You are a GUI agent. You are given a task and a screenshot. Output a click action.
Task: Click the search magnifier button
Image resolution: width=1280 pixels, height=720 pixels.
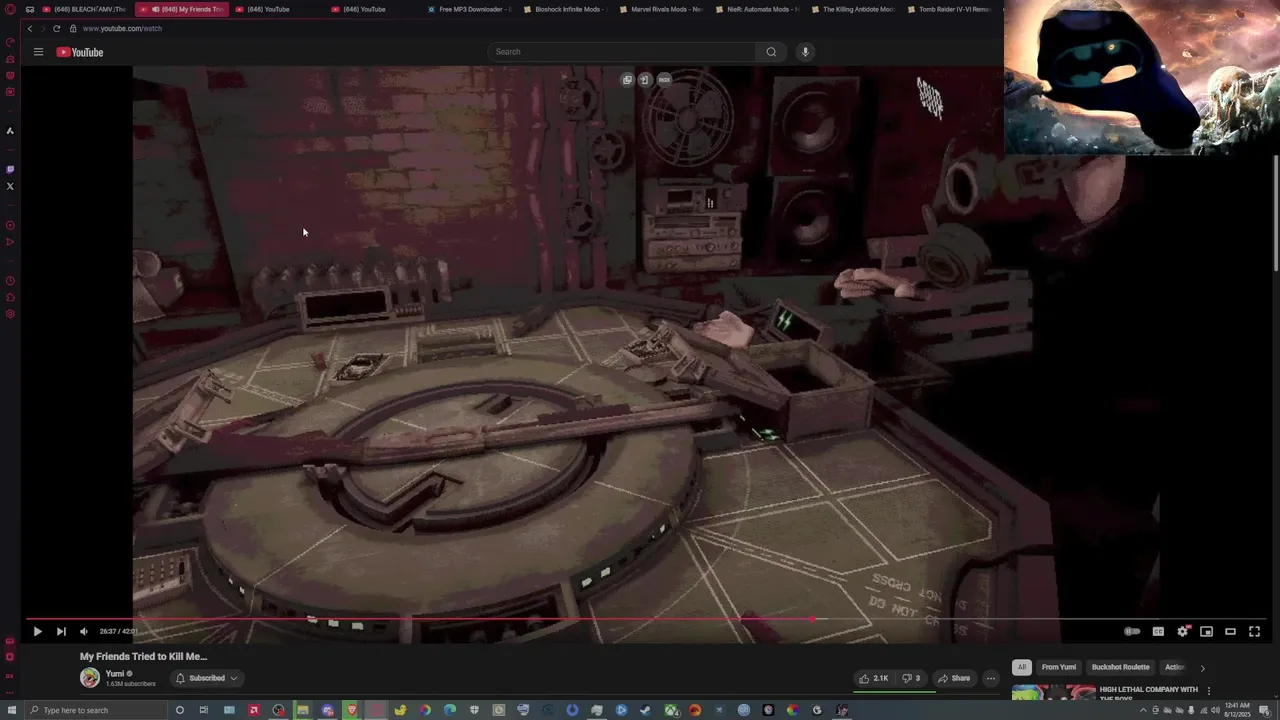point(771,52)
